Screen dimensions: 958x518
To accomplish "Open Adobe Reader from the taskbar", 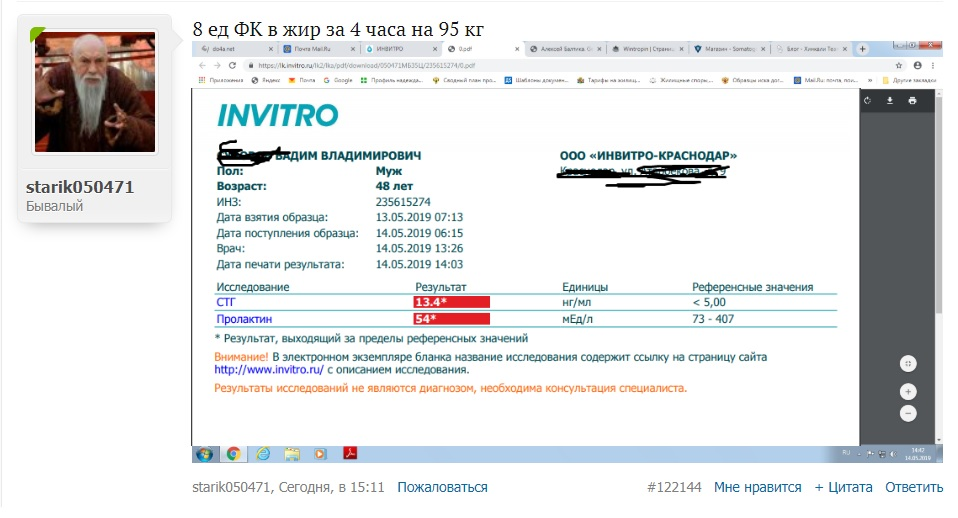I will (351, 453).
